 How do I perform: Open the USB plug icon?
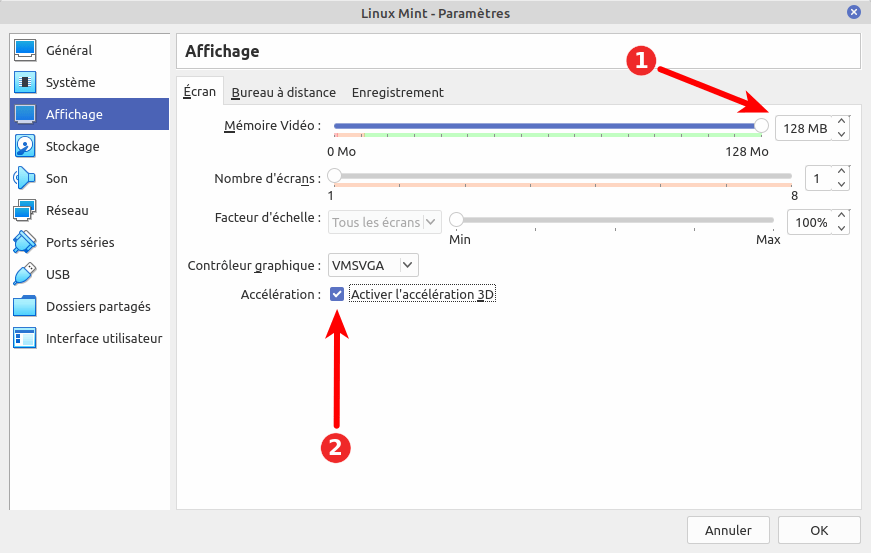click(25, 274)
